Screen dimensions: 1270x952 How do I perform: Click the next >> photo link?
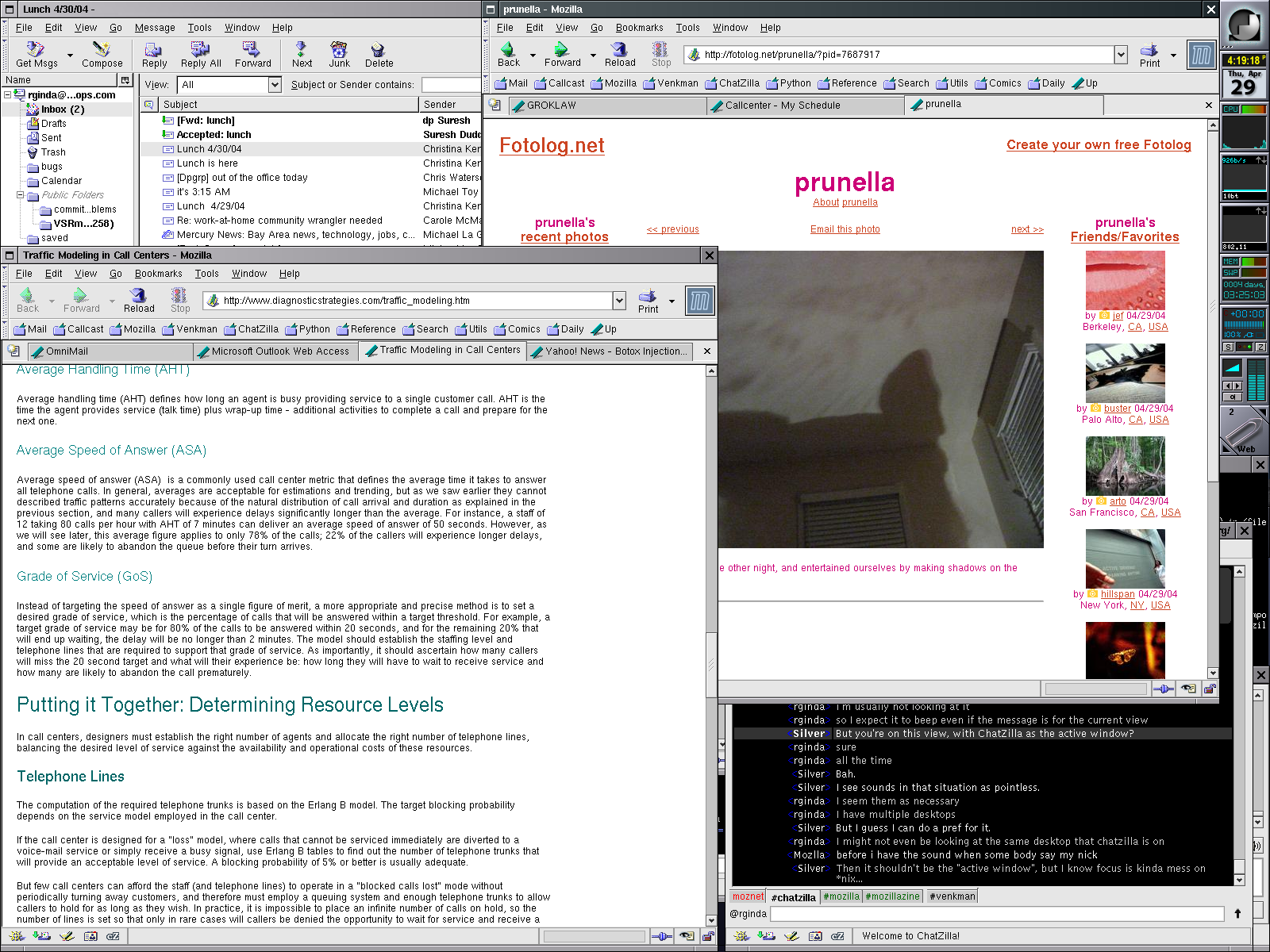click(x=1027, y=229)
